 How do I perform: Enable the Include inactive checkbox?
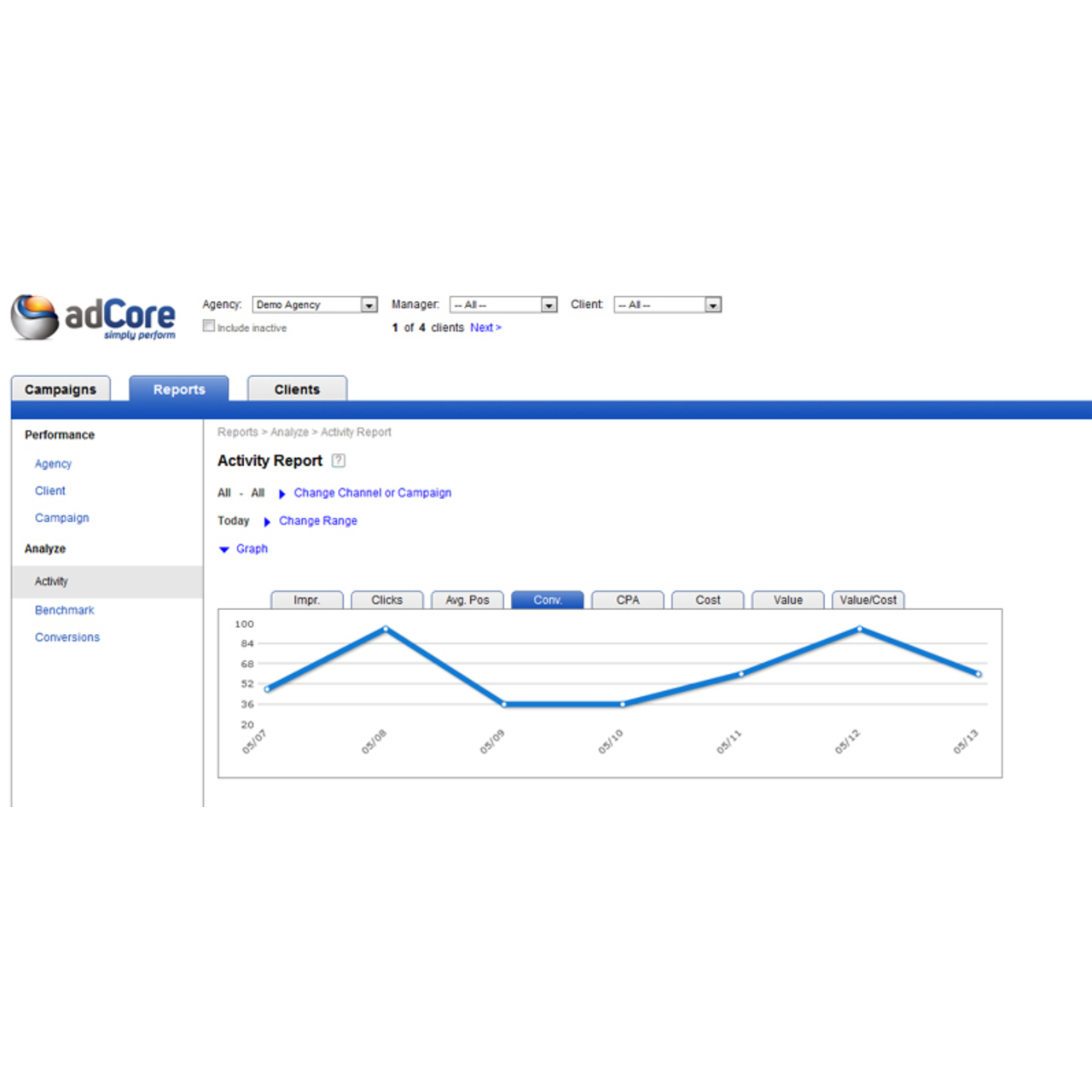point(209,326)
